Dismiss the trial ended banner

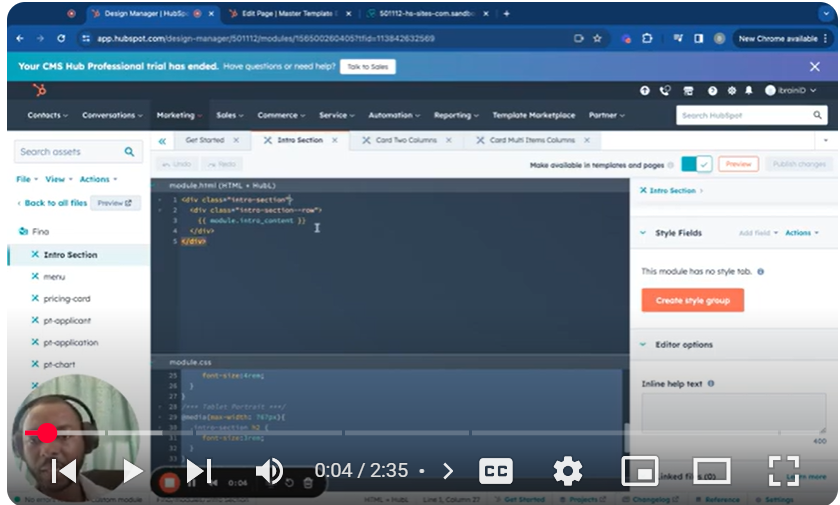pos(815,66)
